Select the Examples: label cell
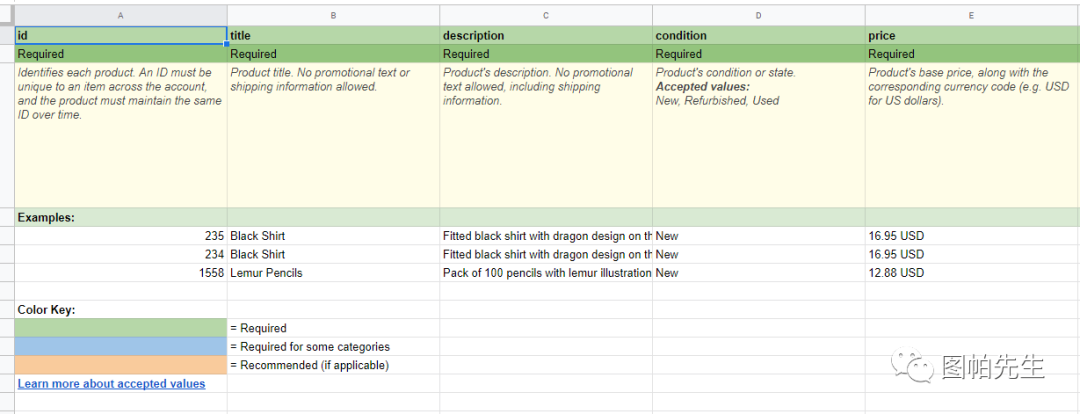 click(121, 218)
